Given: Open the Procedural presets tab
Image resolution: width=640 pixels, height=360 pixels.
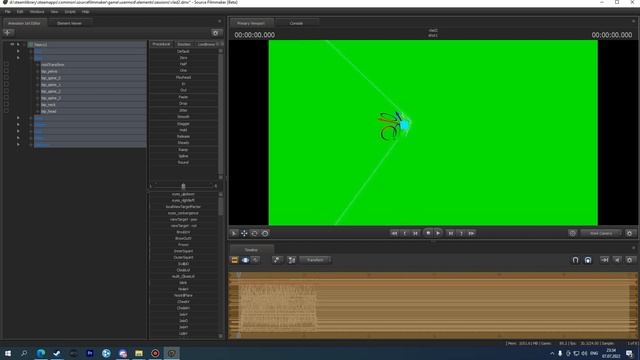Looking at the screenshot, I should (161, 44).
